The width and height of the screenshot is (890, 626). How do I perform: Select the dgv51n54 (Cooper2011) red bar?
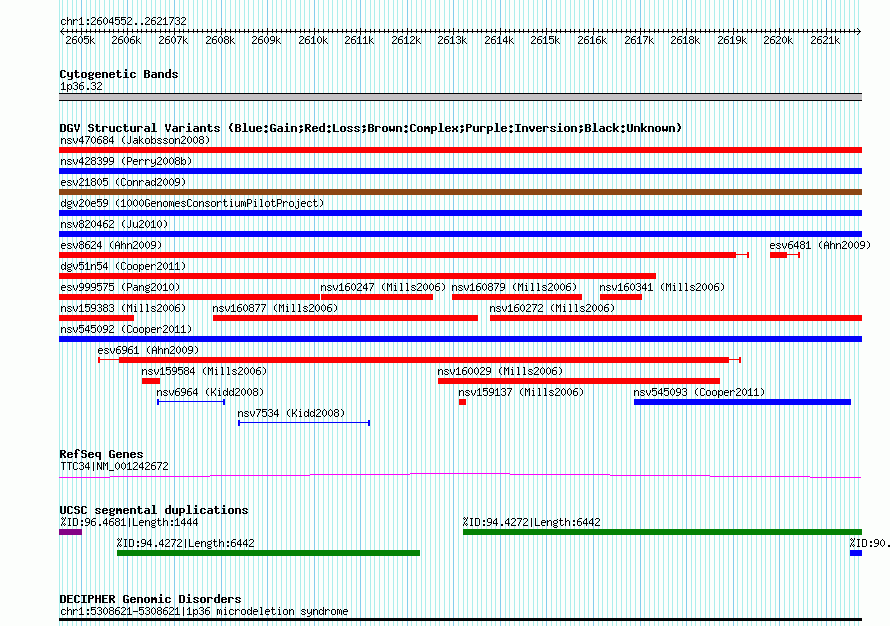point(358,276)
